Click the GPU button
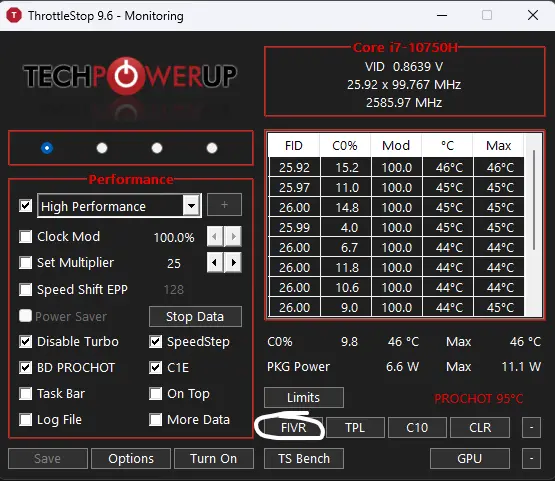Screen dimensions: 555x481 pos(470,459)
